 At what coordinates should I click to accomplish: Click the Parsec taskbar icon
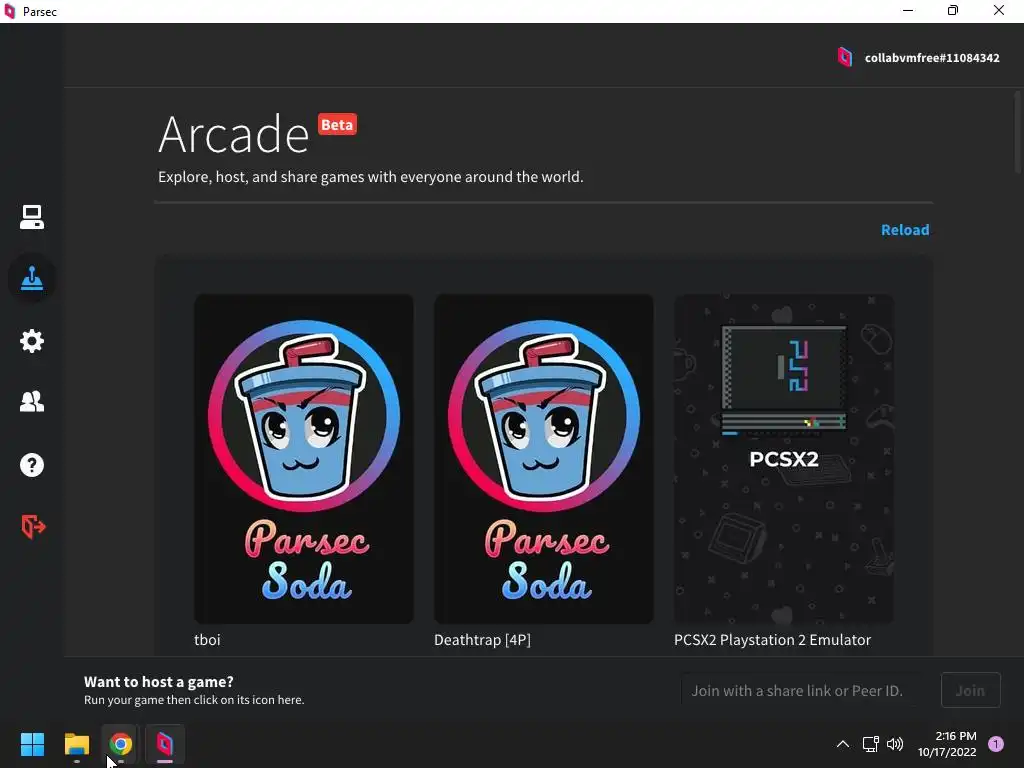165,744
